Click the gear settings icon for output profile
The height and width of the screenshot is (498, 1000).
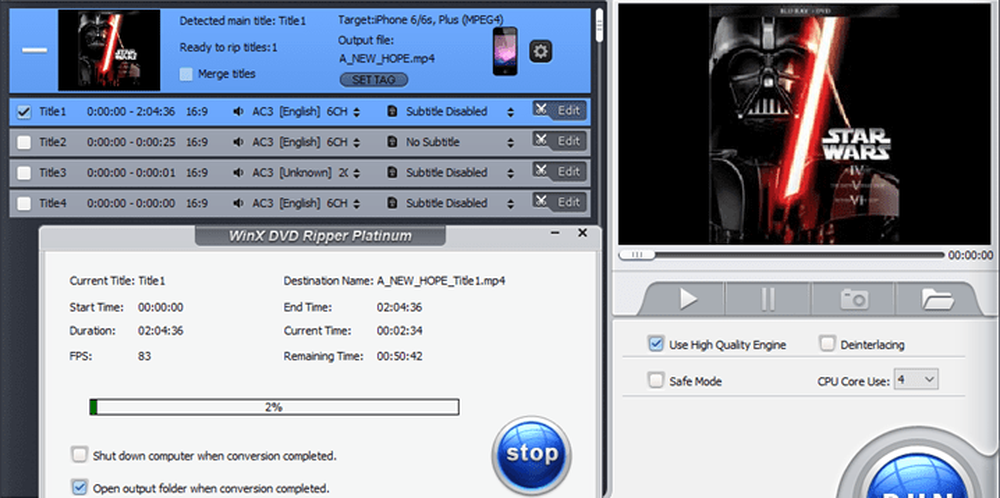coord(541,51)
